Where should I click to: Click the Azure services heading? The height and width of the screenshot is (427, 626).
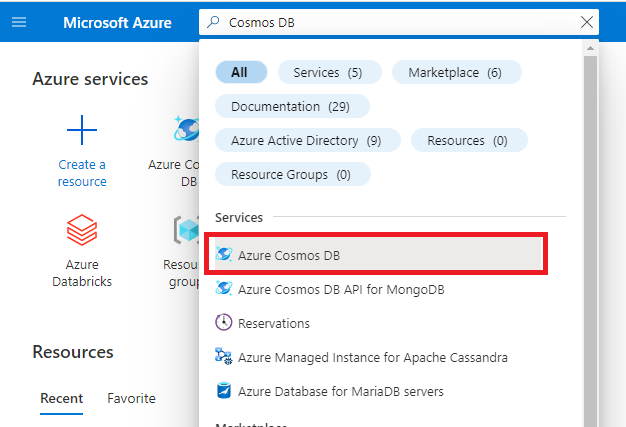90,79
